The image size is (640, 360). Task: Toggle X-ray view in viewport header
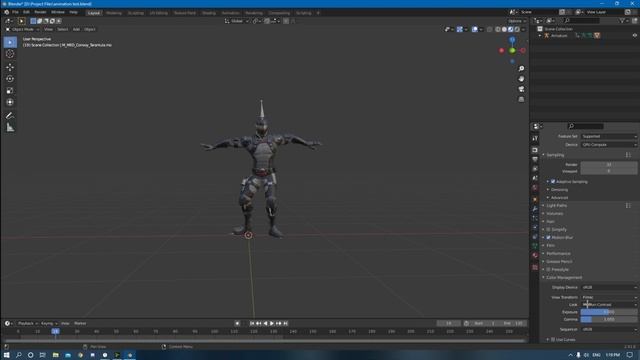(x=489, y=29)
